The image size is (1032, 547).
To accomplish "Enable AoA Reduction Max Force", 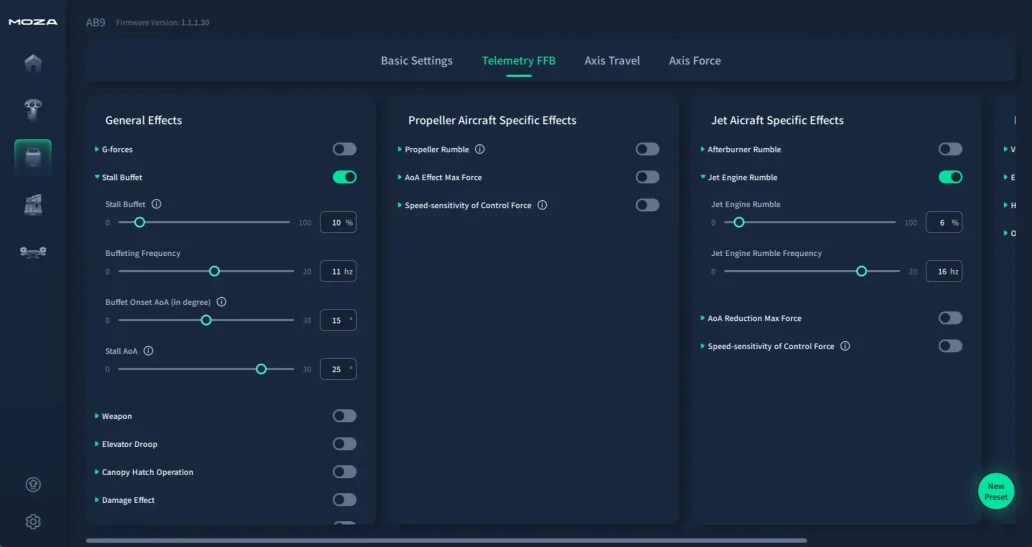I will 950,319.
